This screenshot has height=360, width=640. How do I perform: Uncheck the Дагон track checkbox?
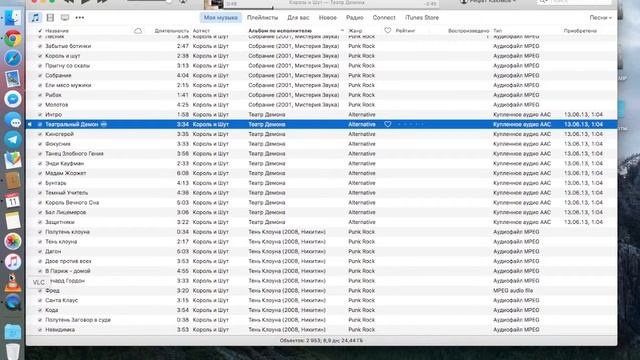(x=40, y=251)
